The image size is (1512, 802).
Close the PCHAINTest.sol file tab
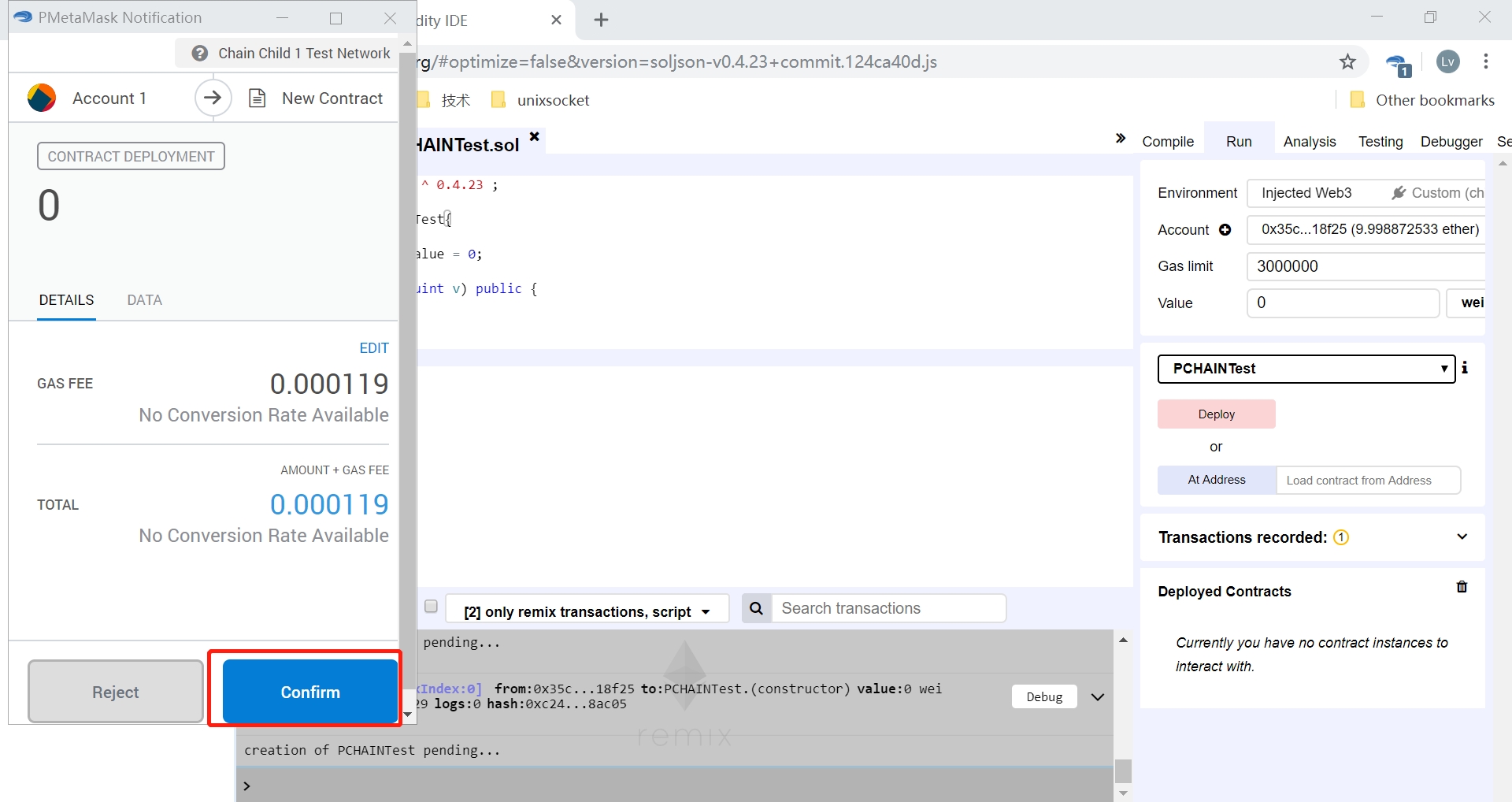pos(534,137)
